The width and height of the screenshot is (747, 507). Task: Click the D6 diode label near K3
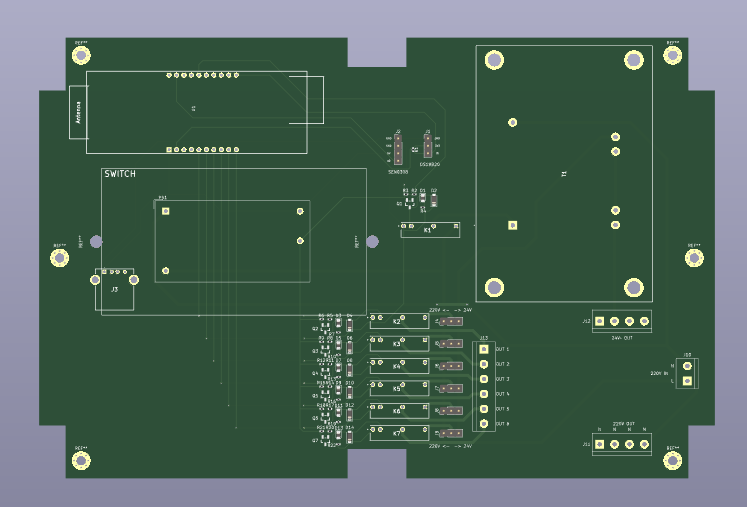pyautogui.click(x=350, y=338)
